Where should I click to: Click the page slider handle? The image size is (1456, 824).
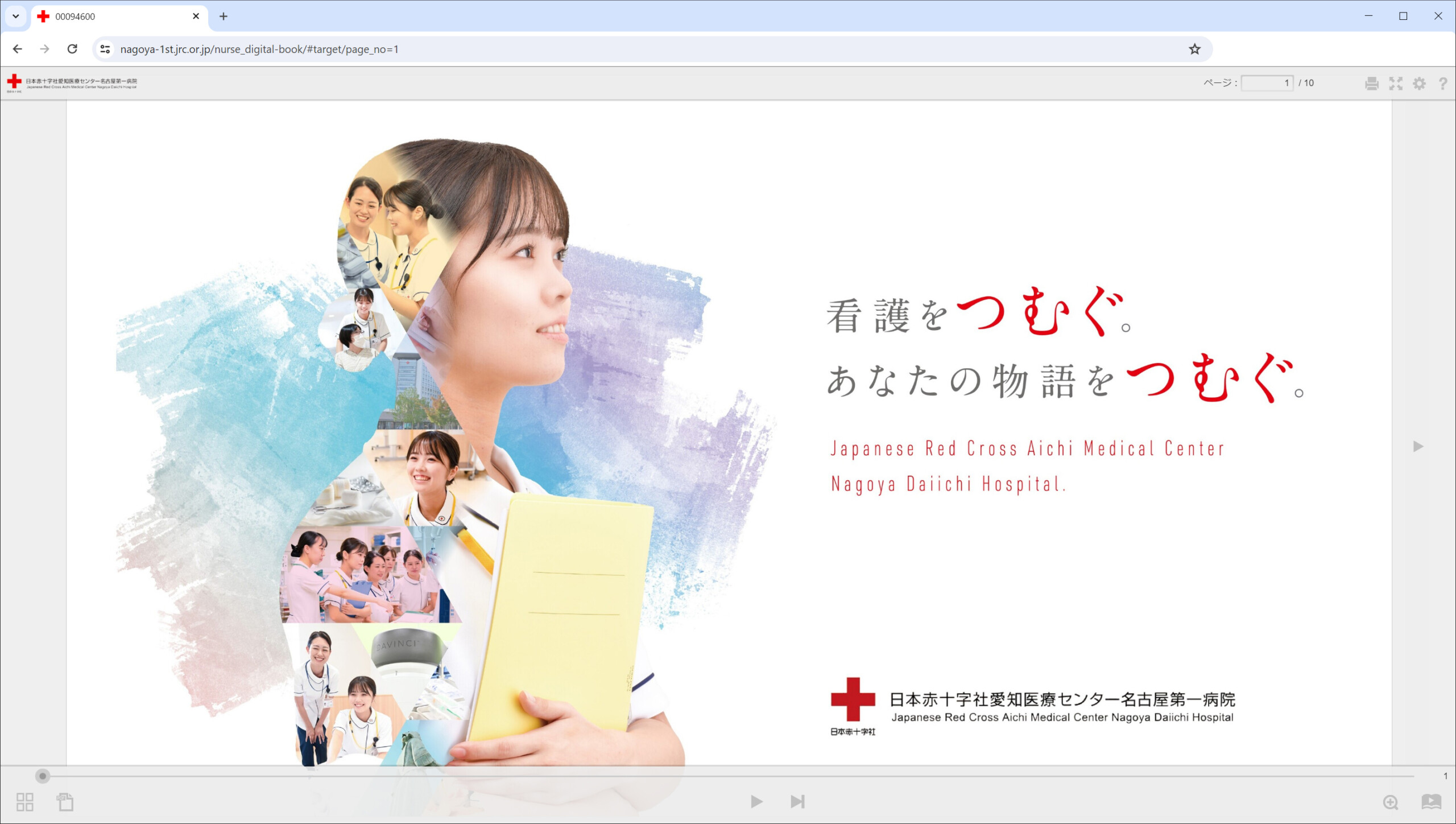tap(43, 776)
